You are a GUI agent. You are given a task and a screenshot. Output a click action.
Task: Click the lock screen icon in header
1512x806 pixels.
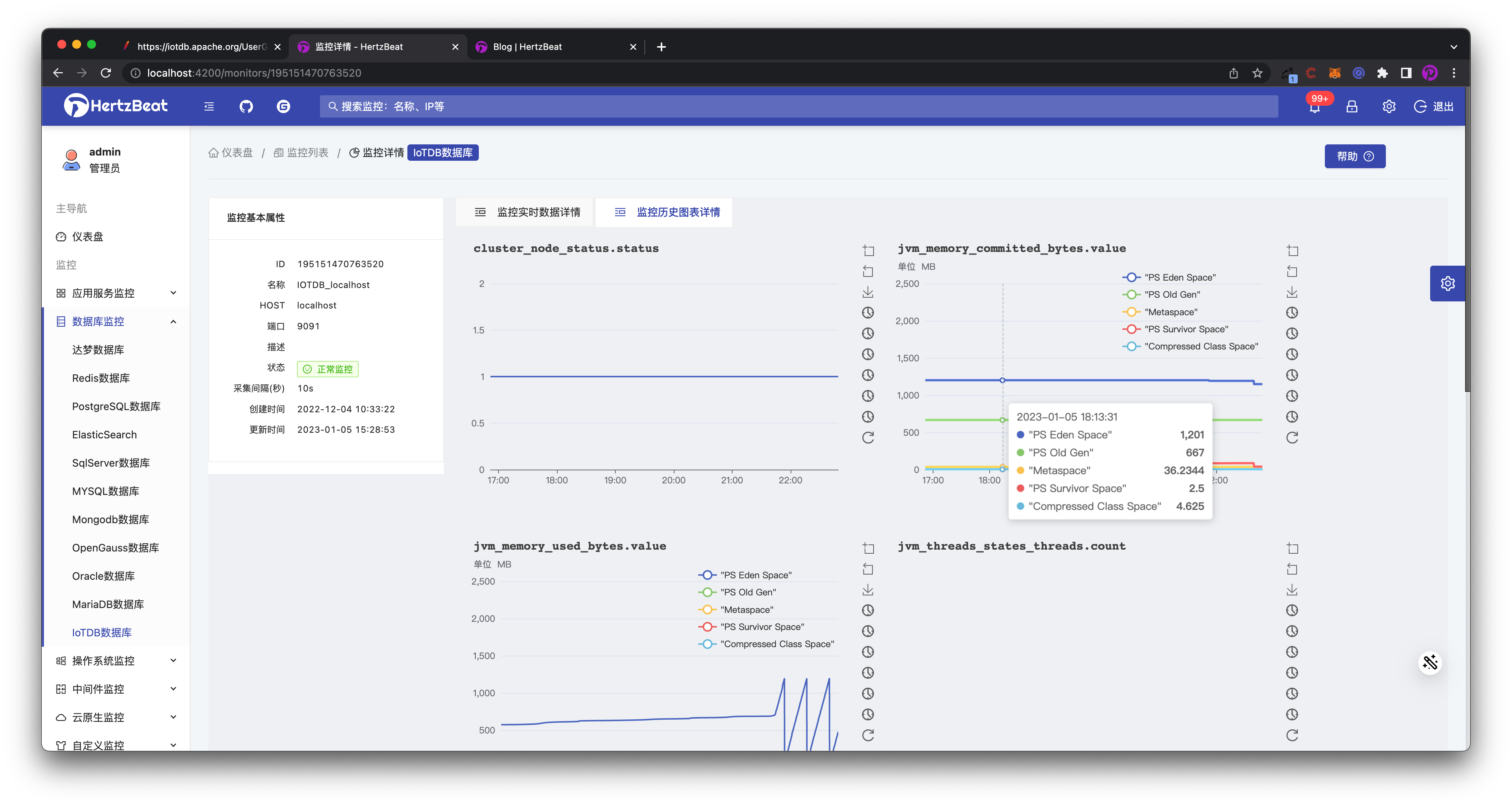pyautogui.click(x=1352, y=106)
